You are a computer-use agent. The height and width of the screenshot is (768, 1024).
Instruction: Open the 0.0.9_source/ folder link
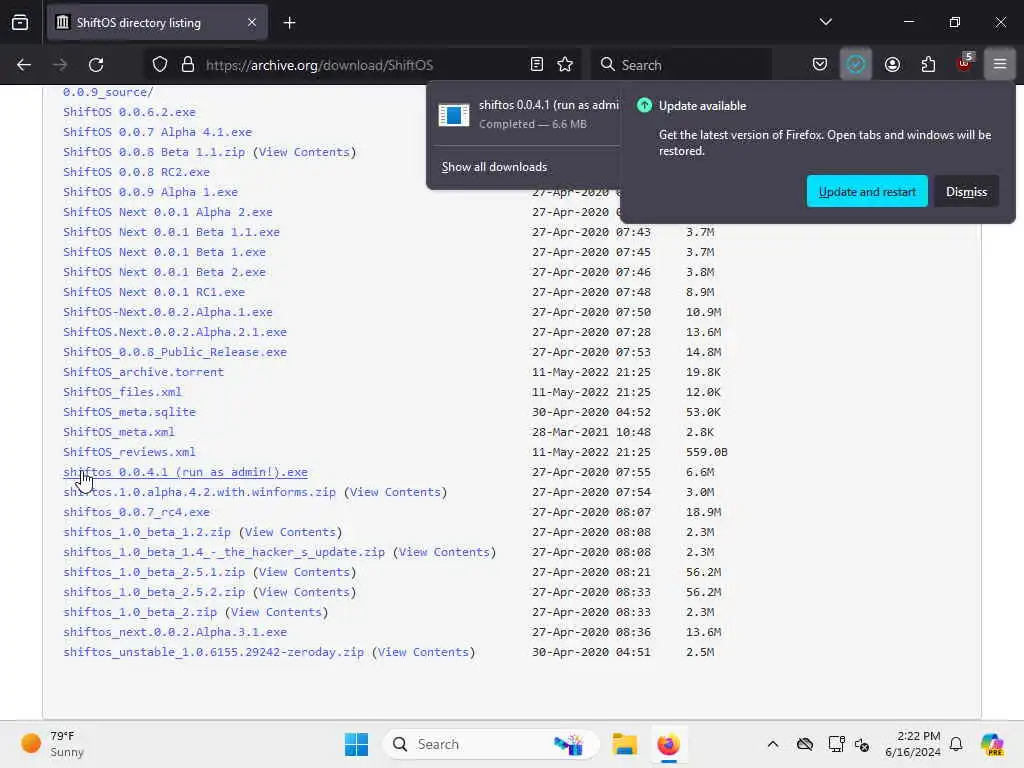(x=108, y=92)
